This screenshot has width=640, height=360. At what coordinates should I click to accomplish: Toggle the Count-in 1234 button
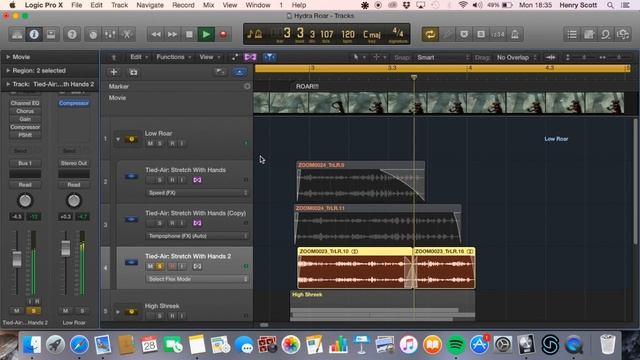click(498, 34)
